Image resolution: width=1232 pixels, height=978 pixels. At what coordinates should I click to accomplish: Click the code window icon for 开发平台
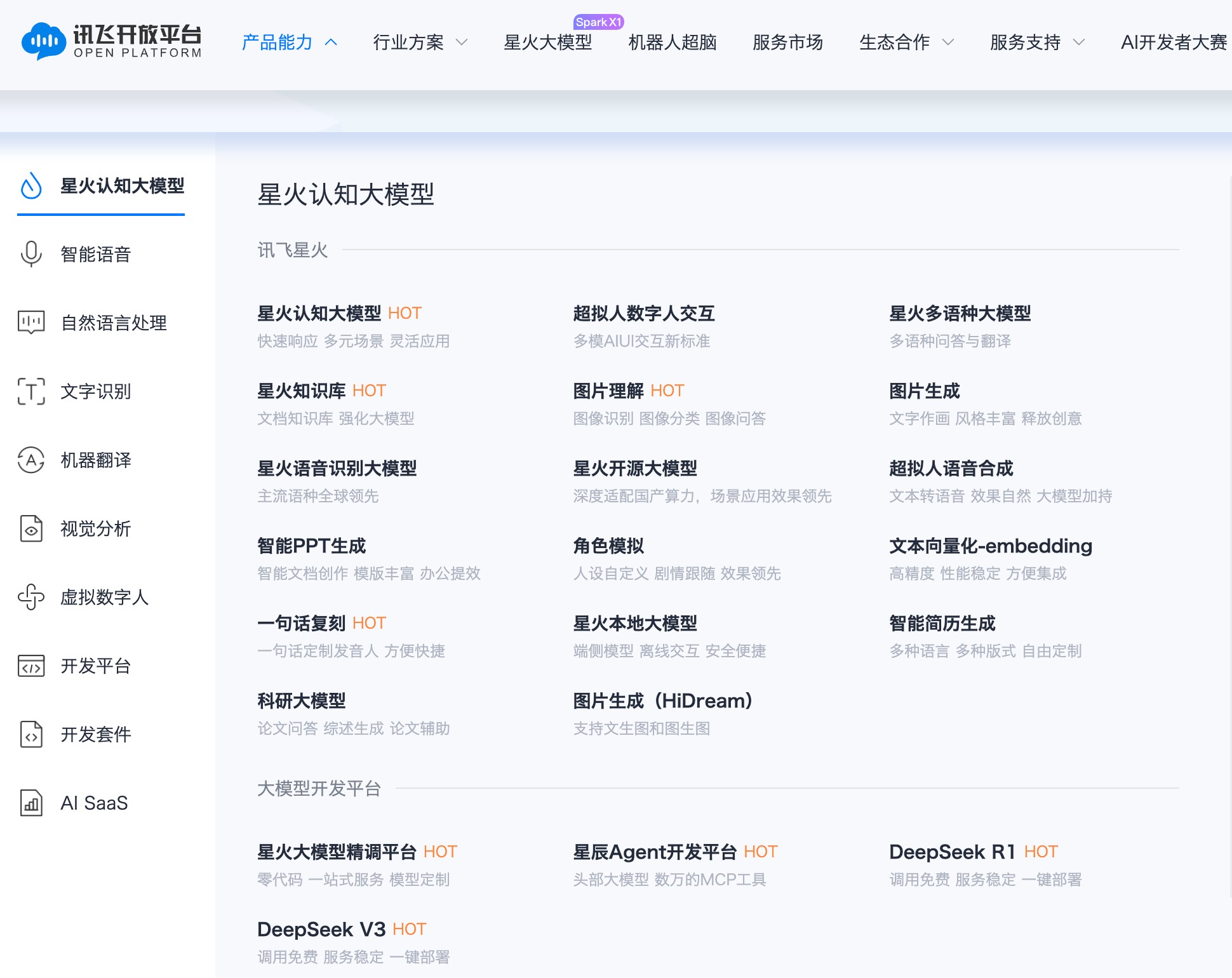(x=31, y=666)
